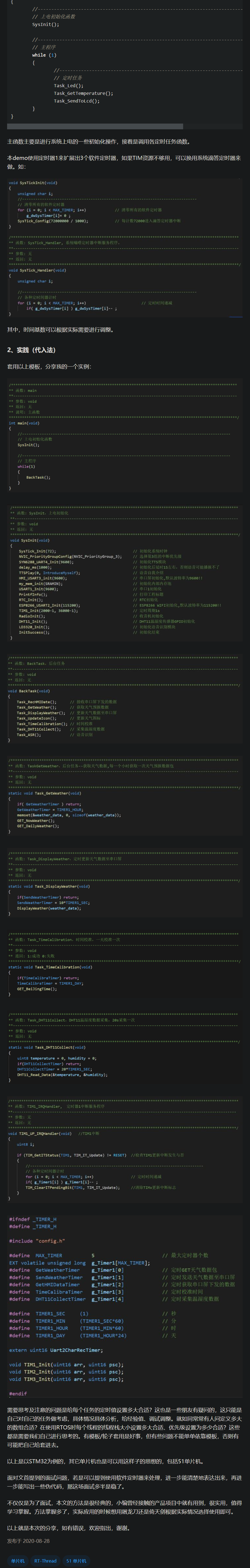Click the 'Task_GetTemperature();' code line
Viewport: 250px width, 1568px height.
tap(83, 93)
